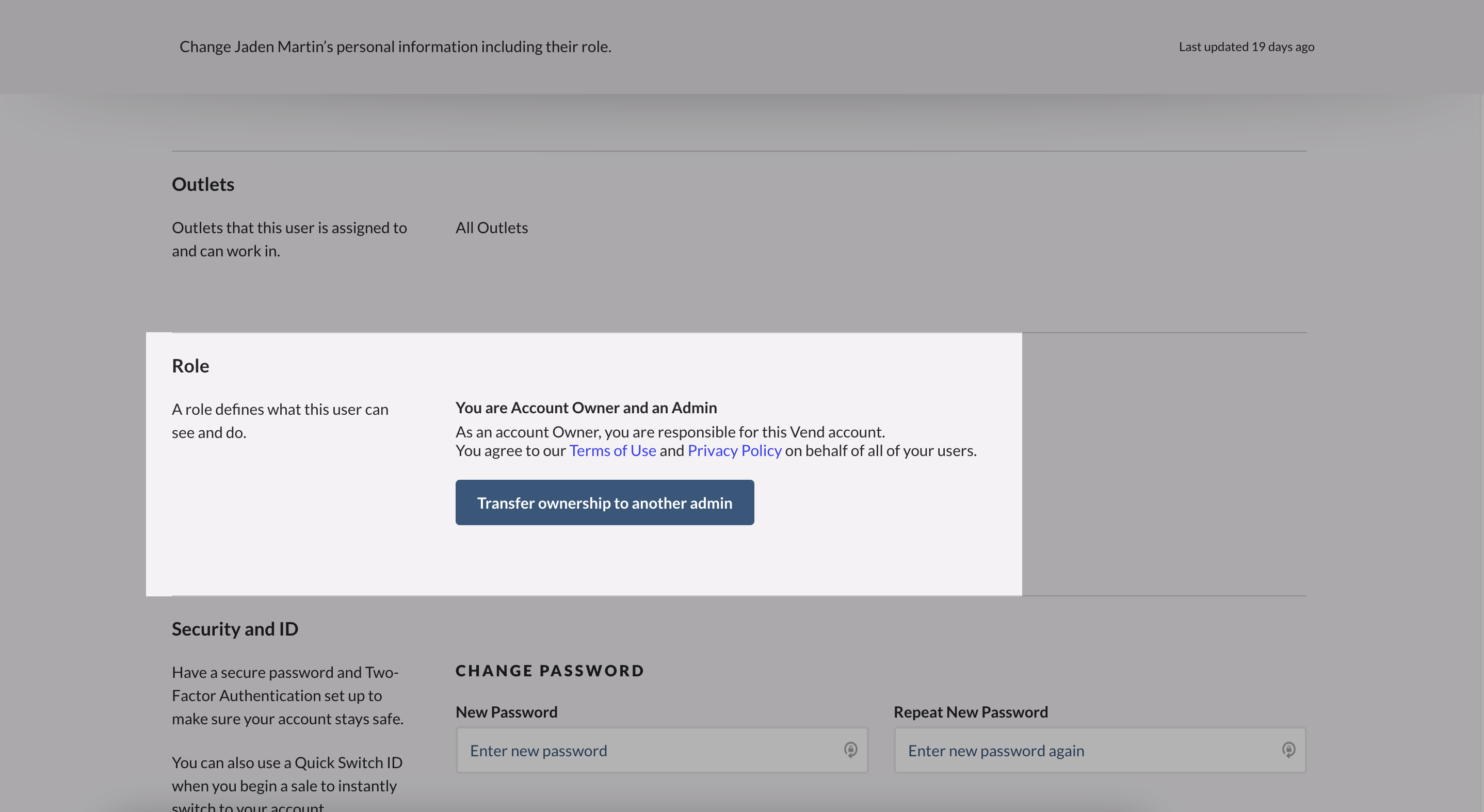Image resolution: width=1484 pixels, height=812 pixels.
Task: Click Transfer ownership to another admin button
Action: [604, 502]
